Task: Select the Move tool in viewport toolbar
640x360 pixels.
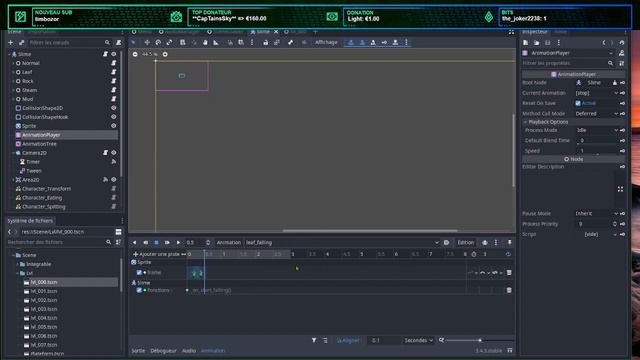Action: [x=147, y=42]
